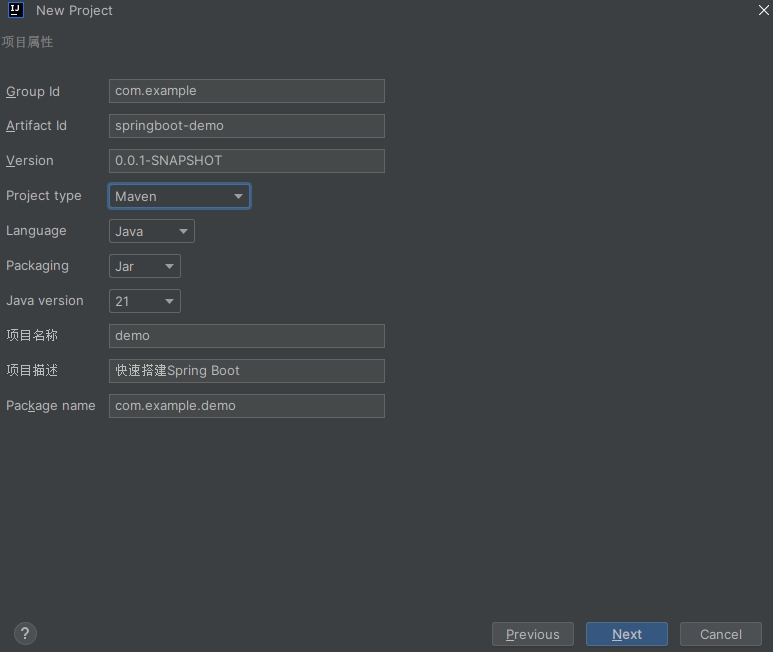Open the Project type Maven dropdown
The image size is (773, 652).
coord(179,196)
